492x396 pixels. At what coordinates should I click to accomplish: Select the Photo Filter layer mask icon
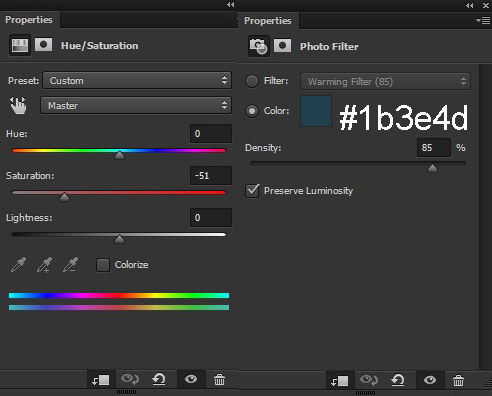pyautogui.click(x=282, y=46)
